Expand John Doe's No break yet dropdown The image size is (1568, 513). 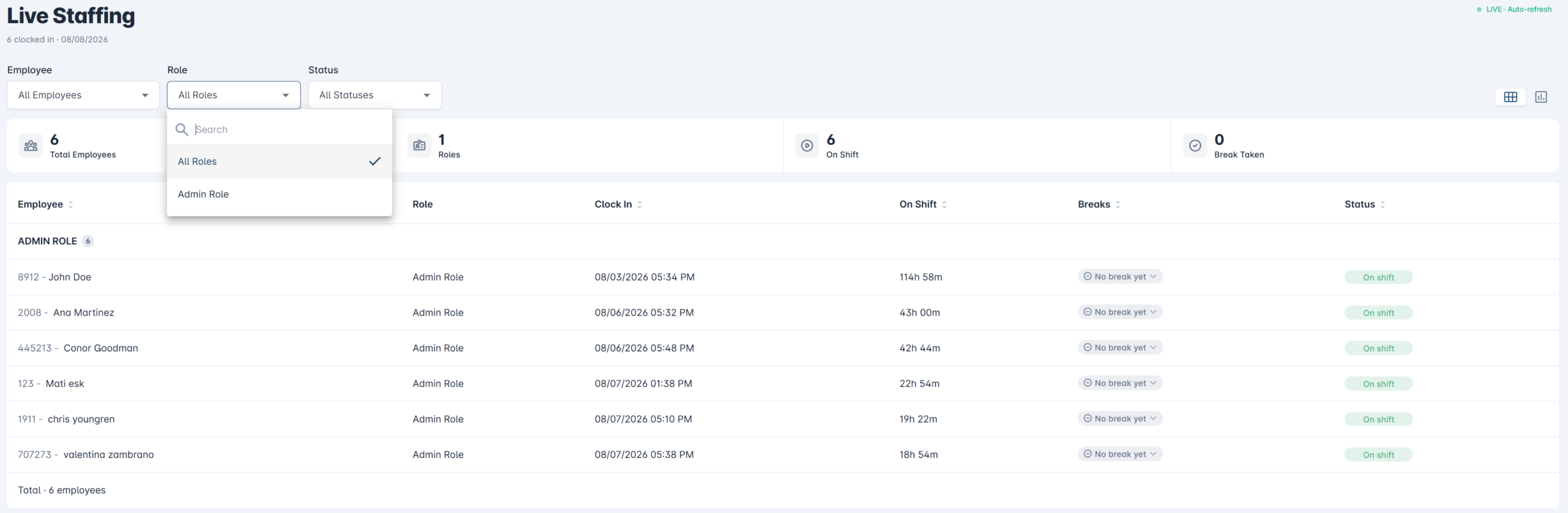tap(1120, 276)
